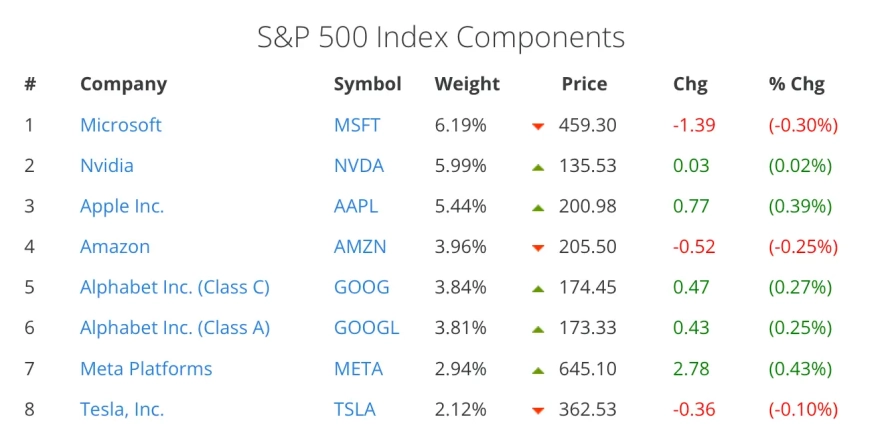Open the Apple Inc. company page
This screenshot has width=884, height=433.
[x=121, y=206]
